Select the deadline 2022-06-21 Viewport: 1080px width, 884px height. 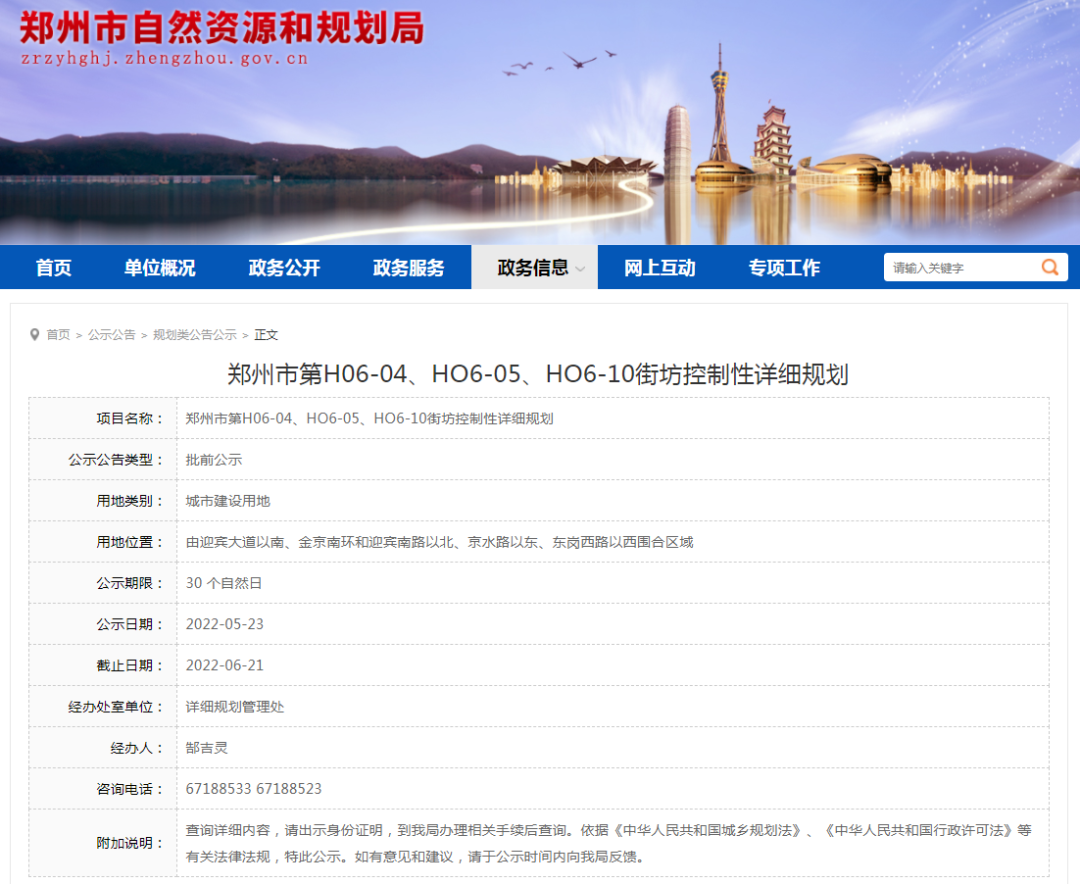click(x=225, y=666)
